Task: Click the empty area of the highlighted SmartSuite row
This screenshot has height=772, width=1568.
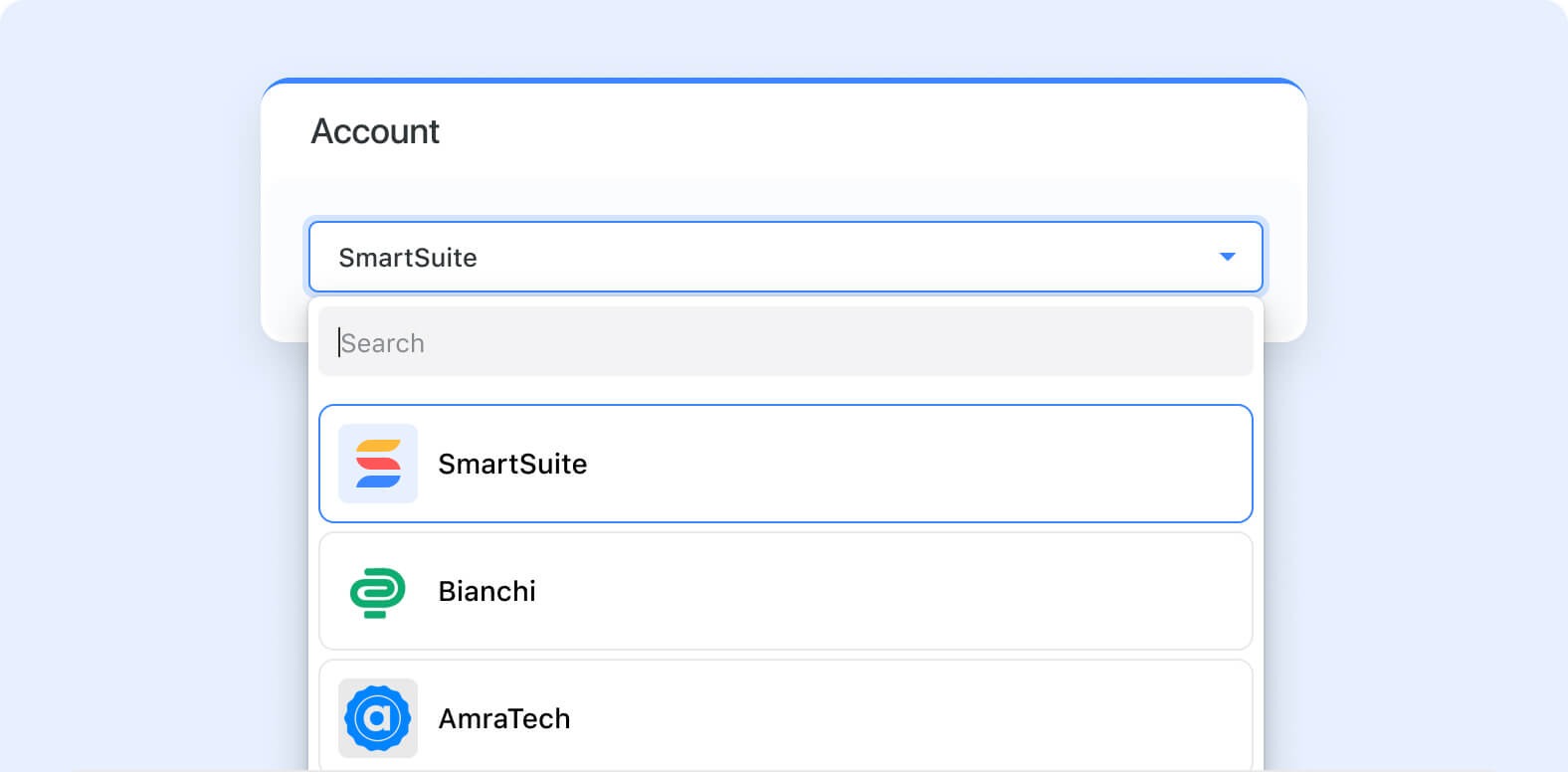Action: click(x=915, y=464)
